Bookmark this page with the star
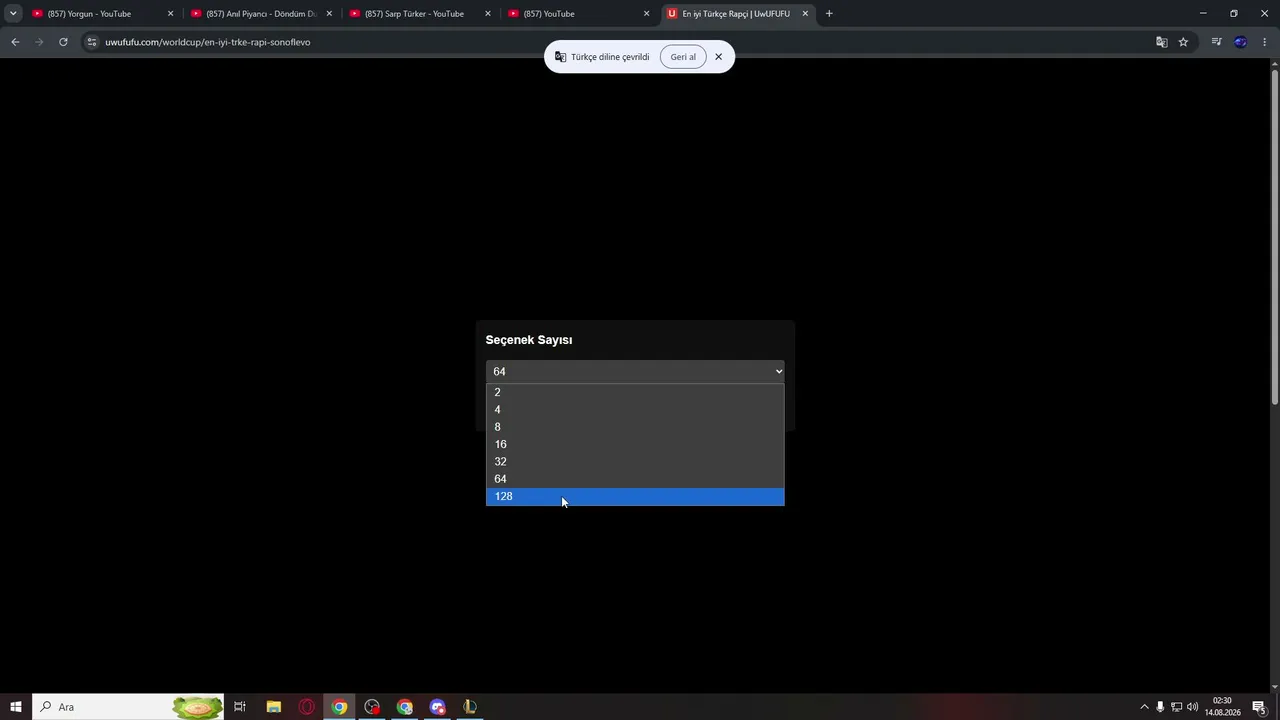Viewport: 1280px width, 720px height. coord(1183,42)
